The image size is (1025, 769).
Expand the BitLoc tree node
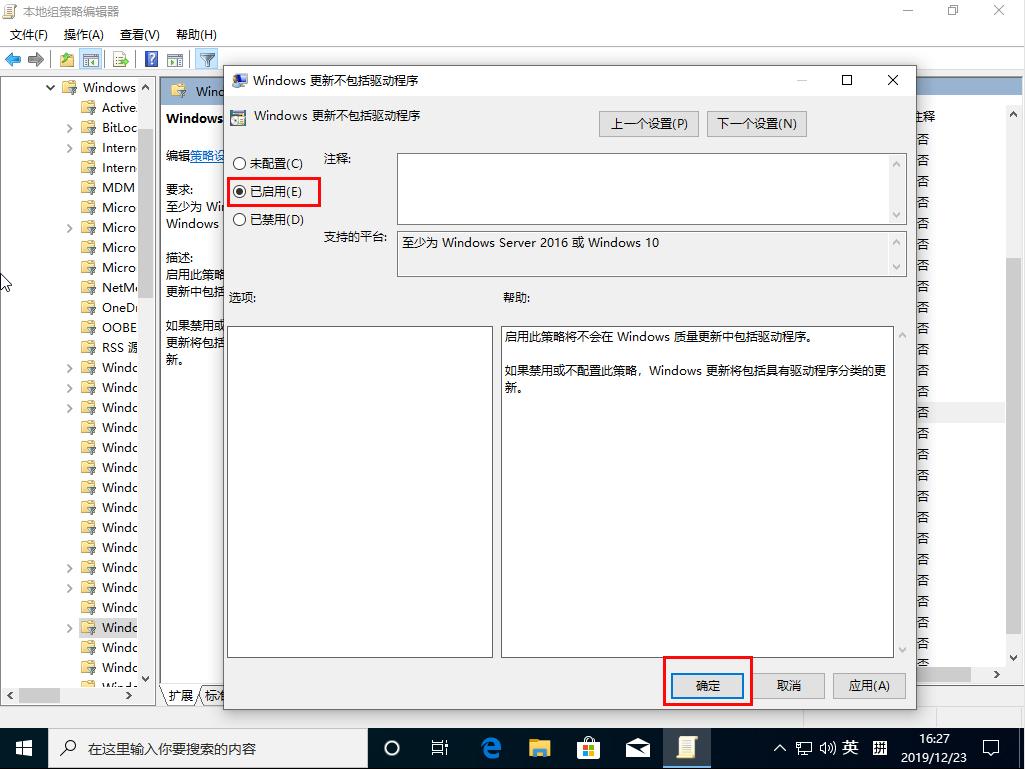point(68,127)
